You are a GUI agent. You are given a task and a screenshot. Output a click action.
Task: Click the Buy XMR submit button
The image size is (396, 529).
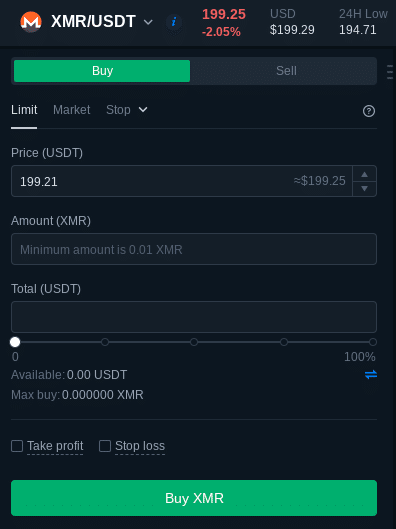(x=194, y=498)
